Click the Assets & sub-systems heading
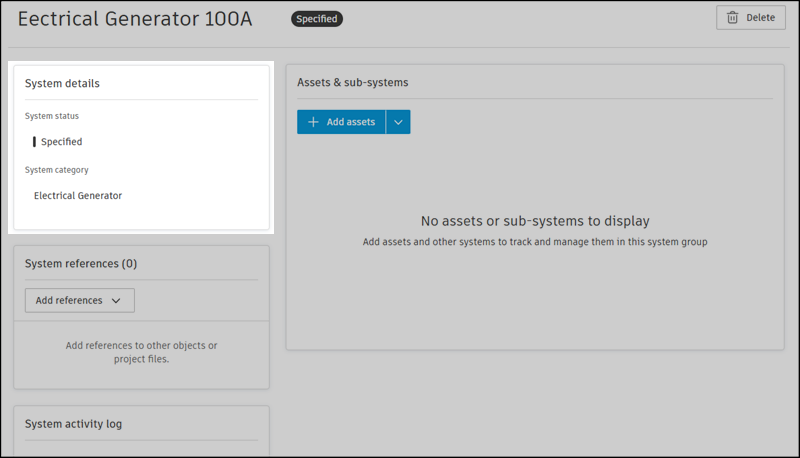Viewport: 800px width, 458px height. tap(353, 82)
